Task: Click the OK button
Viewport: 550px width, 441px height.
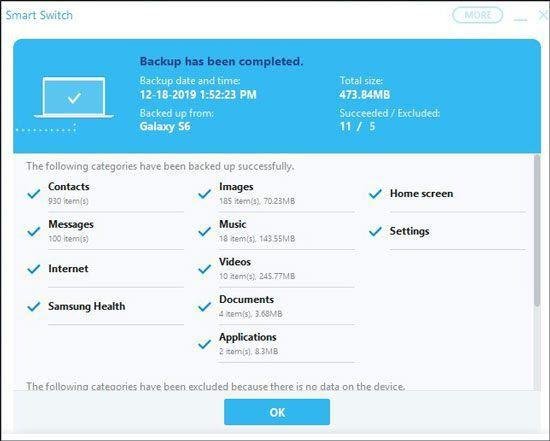Action: click(277, 412)
